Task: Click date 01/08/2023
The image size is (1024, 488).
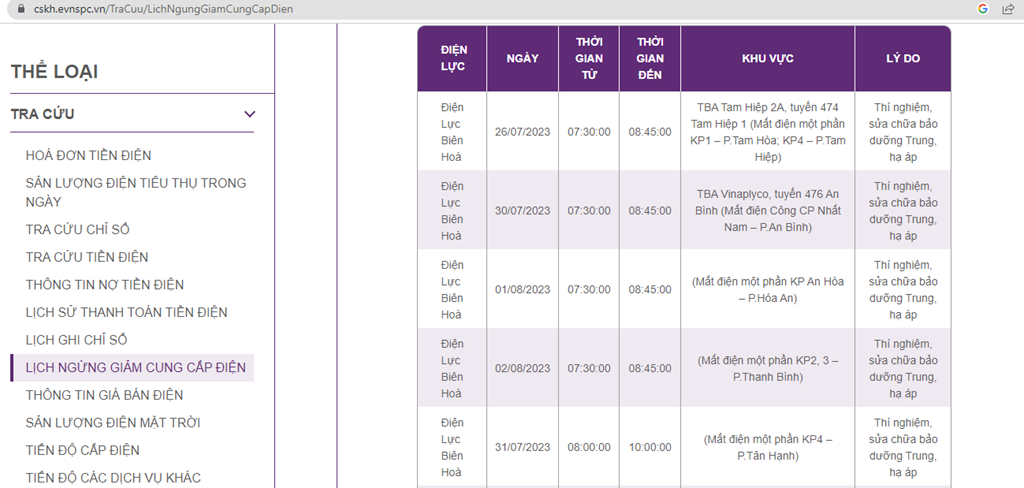Action: tap(522, 289)
